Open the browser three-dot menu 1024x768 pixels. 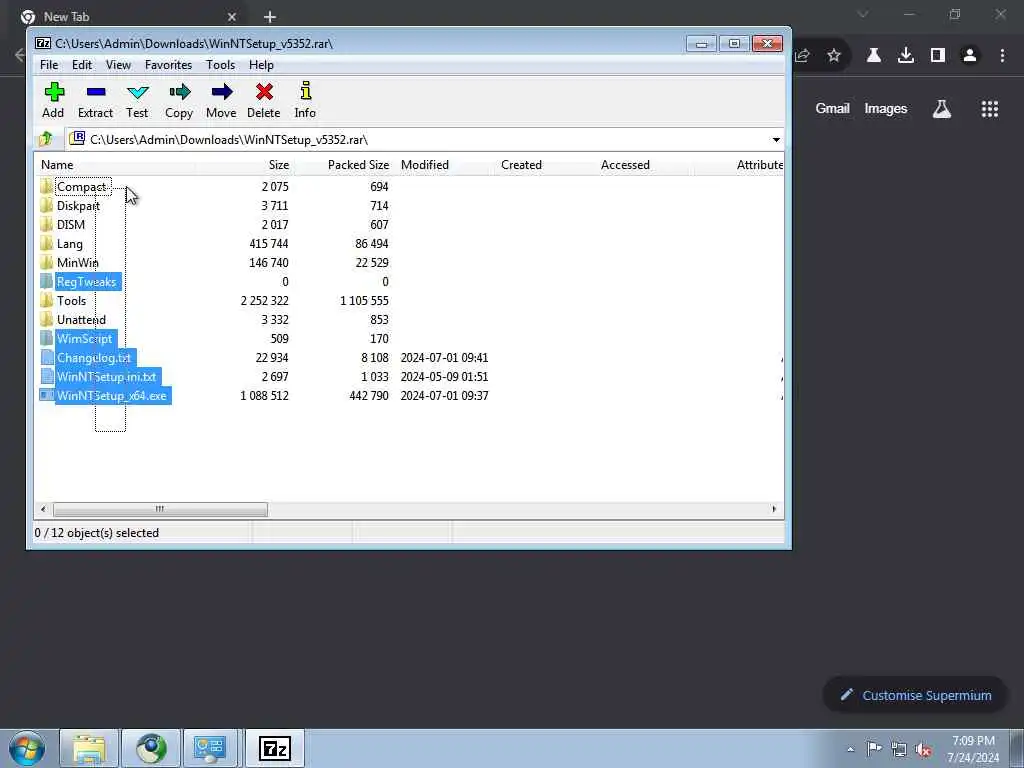click(x=1002, y=56)
